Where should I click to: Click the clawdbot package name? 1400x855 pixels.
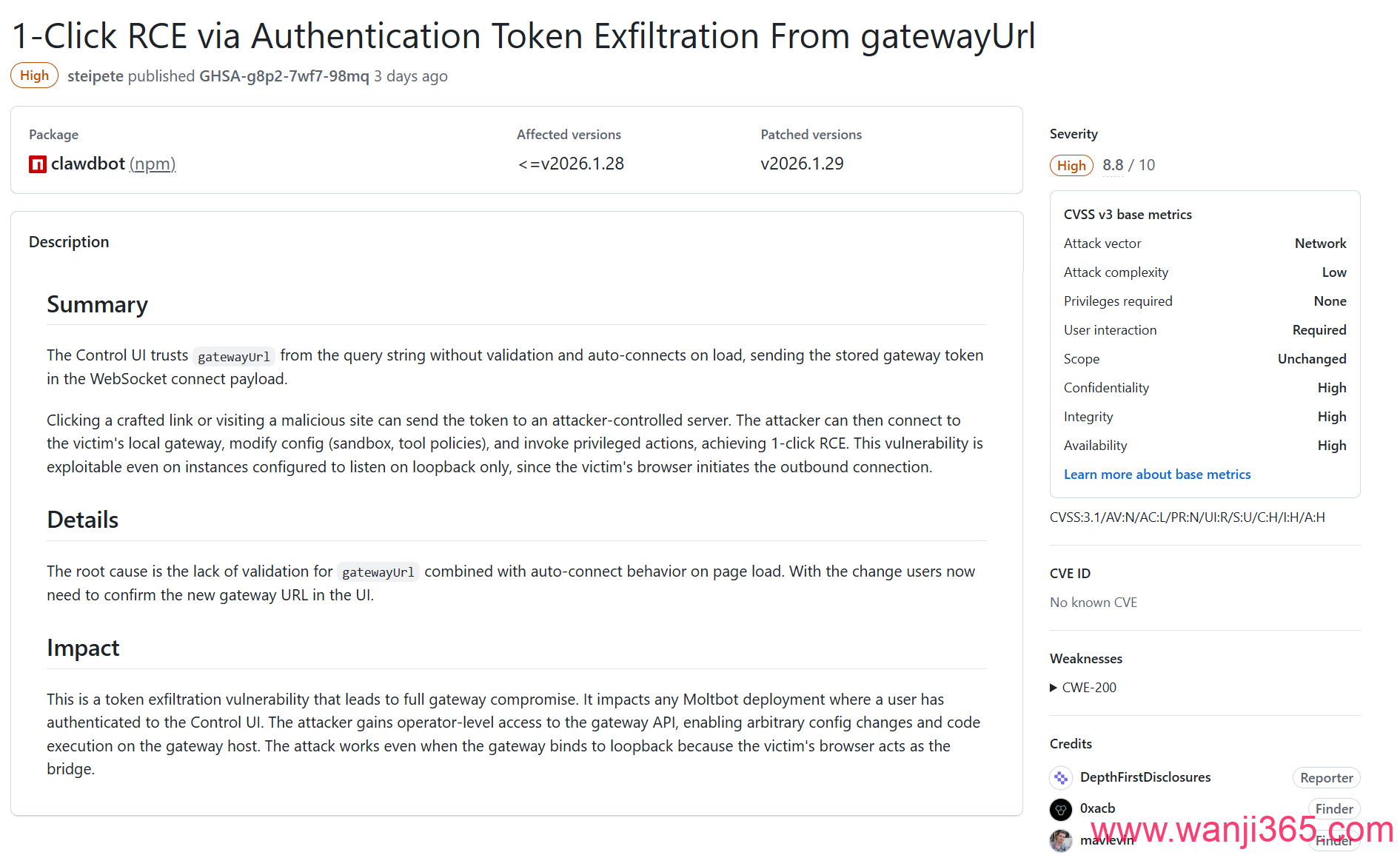pyautogui.click(x=87, y=164)
